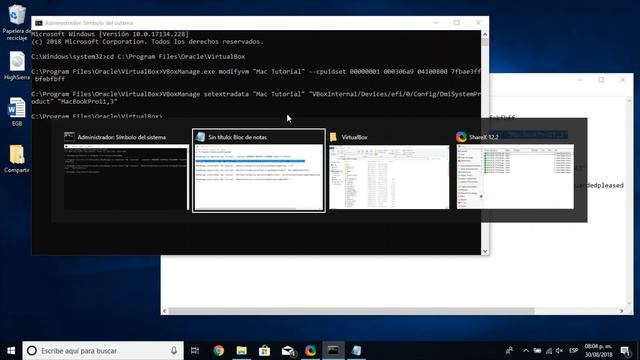Switch to Sin título: Bloc de notas thumbnail
The image size is (640, 360).
coord(259,177)
